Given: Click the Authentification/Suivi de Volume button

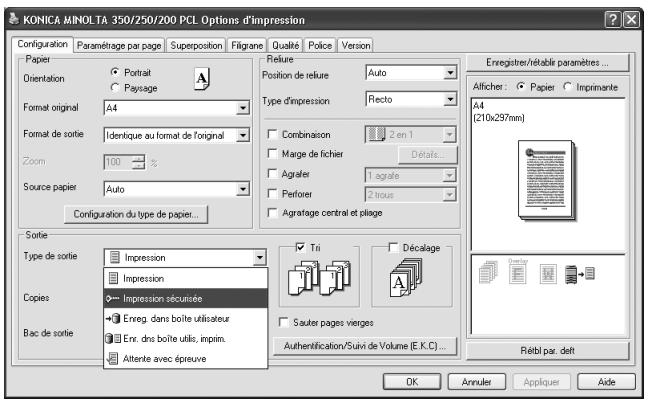Looking at the screenshot, I should tap(365, 346).
